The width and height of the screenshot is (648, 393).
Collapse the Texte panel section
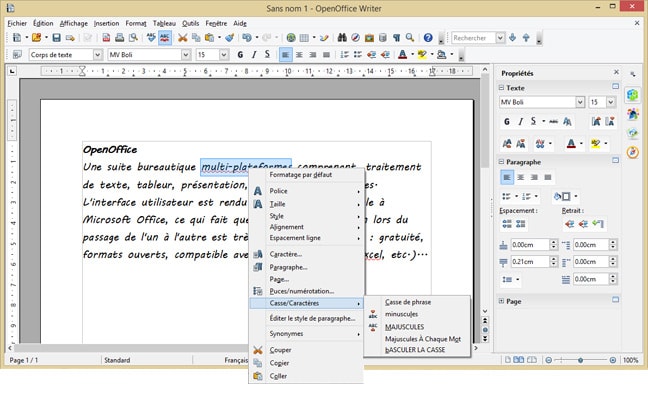(x=501, y=88)
